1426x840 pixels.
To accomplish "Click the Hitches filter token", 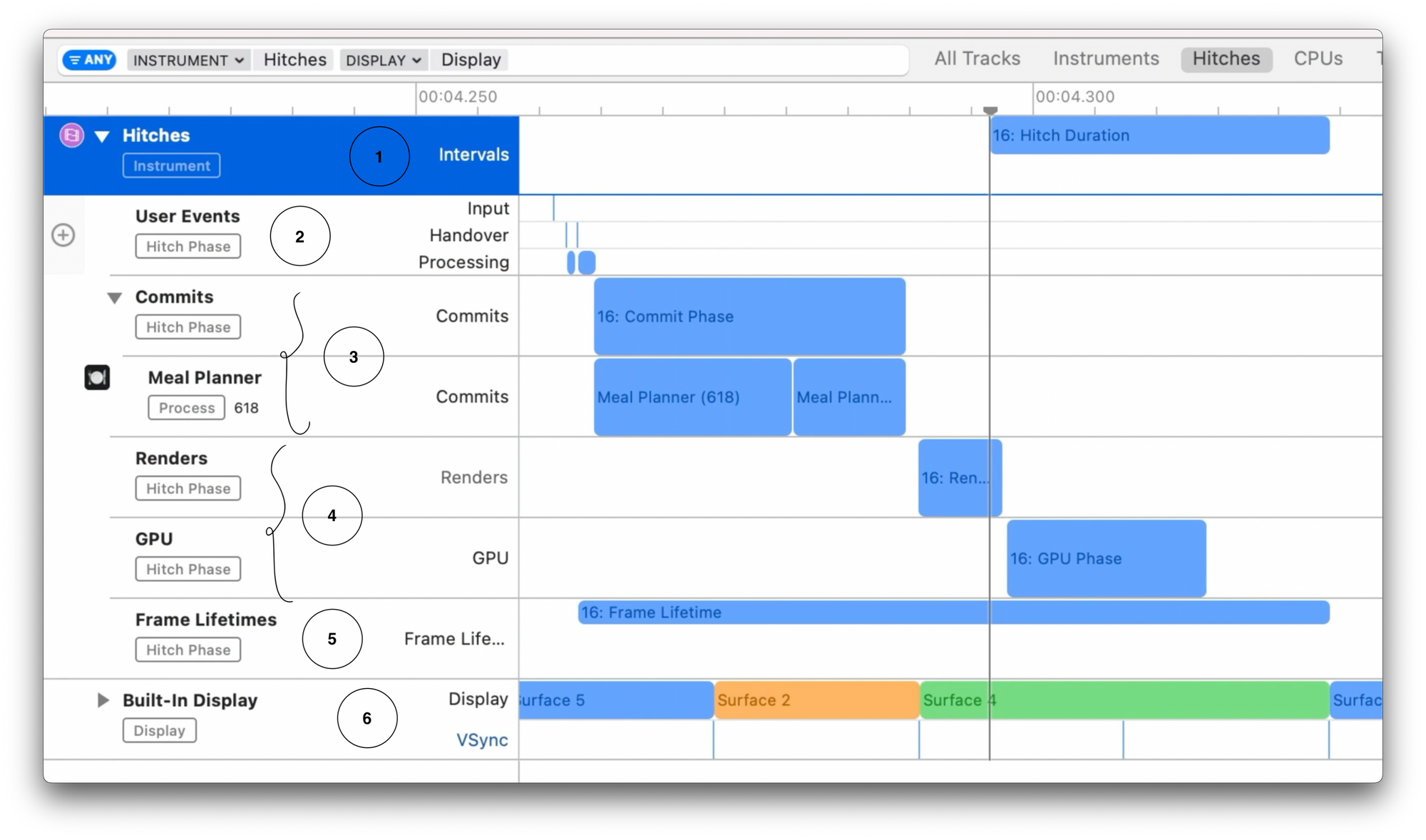I will pyautogui.click(x=294, y=60).
